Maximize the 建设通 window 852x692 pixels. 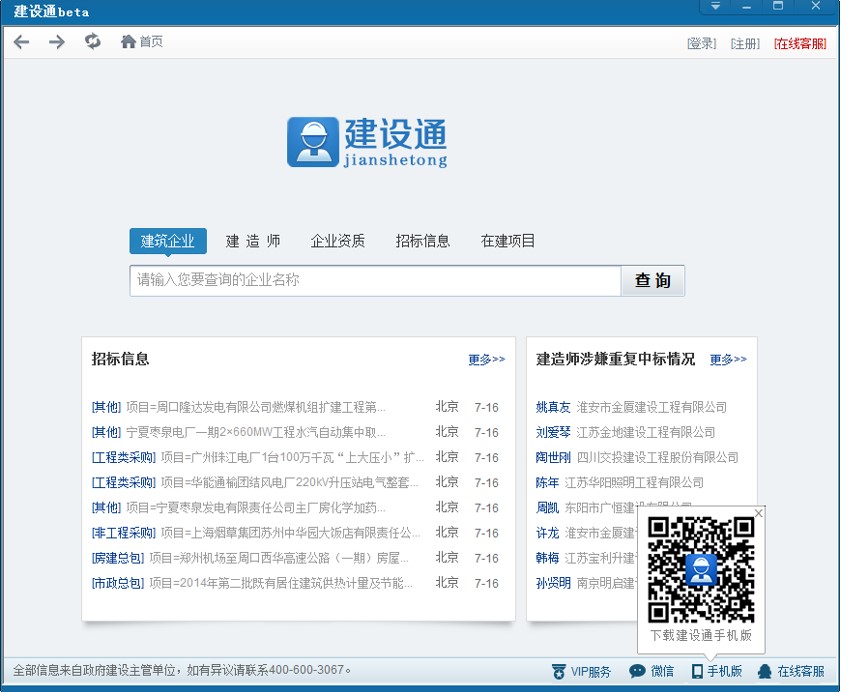pyautogui.click(x=778, y=6)
